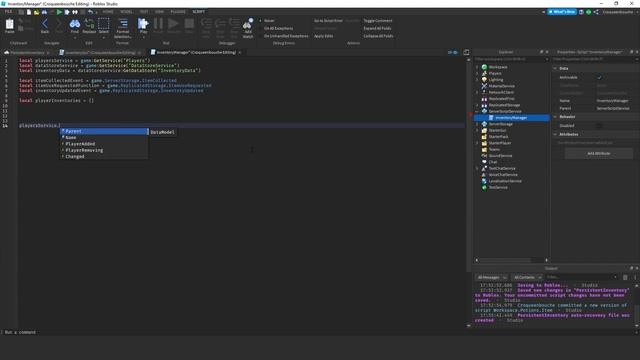Click the Back navigation arrow
640x360 pixels.
[x=45, y=25]
